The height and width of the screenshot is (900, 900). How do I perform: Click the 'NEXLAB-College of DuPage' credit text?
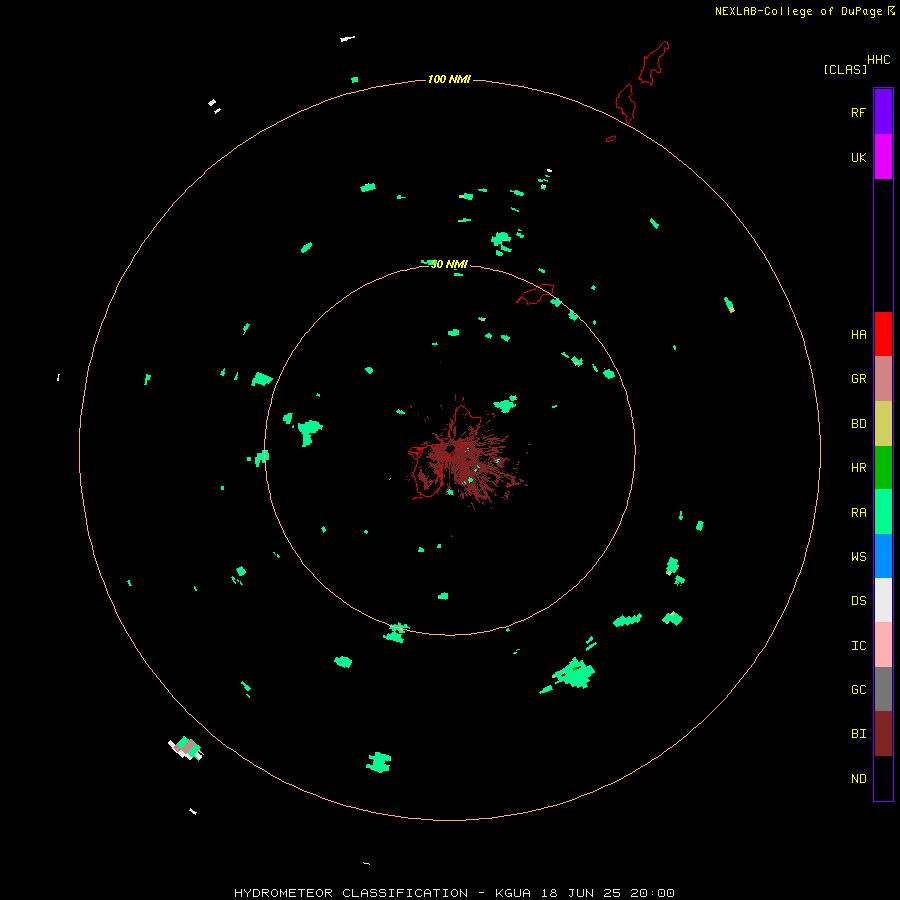point(798,11)
